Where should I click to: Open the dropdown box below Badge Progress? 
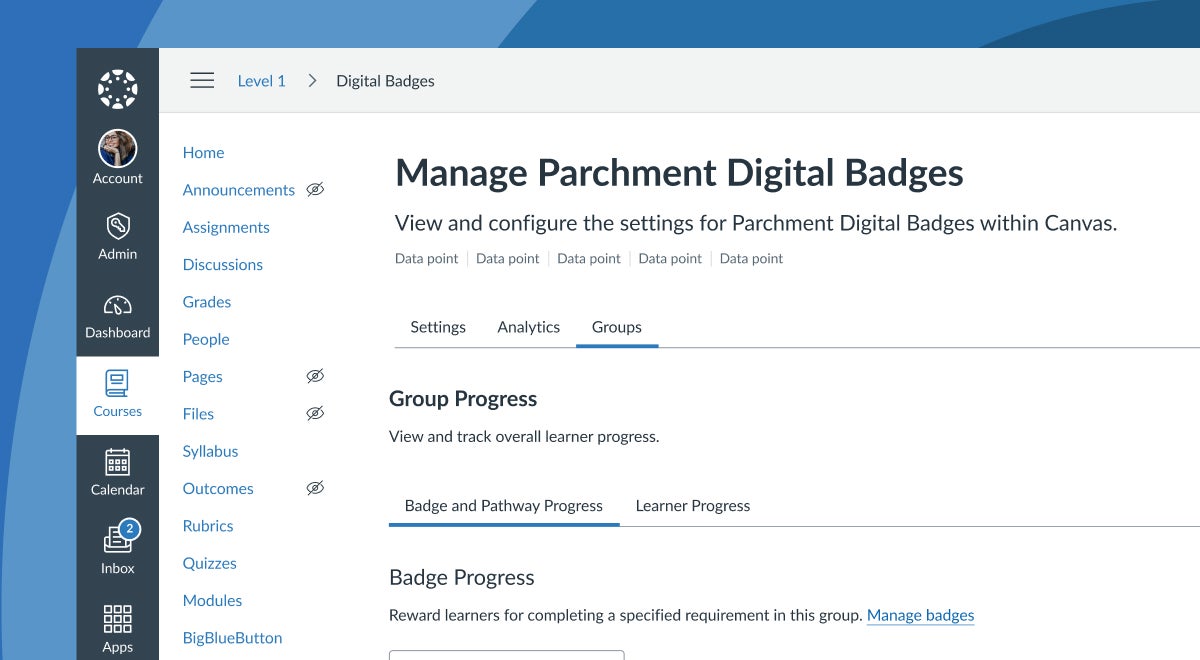click(506, 655)
